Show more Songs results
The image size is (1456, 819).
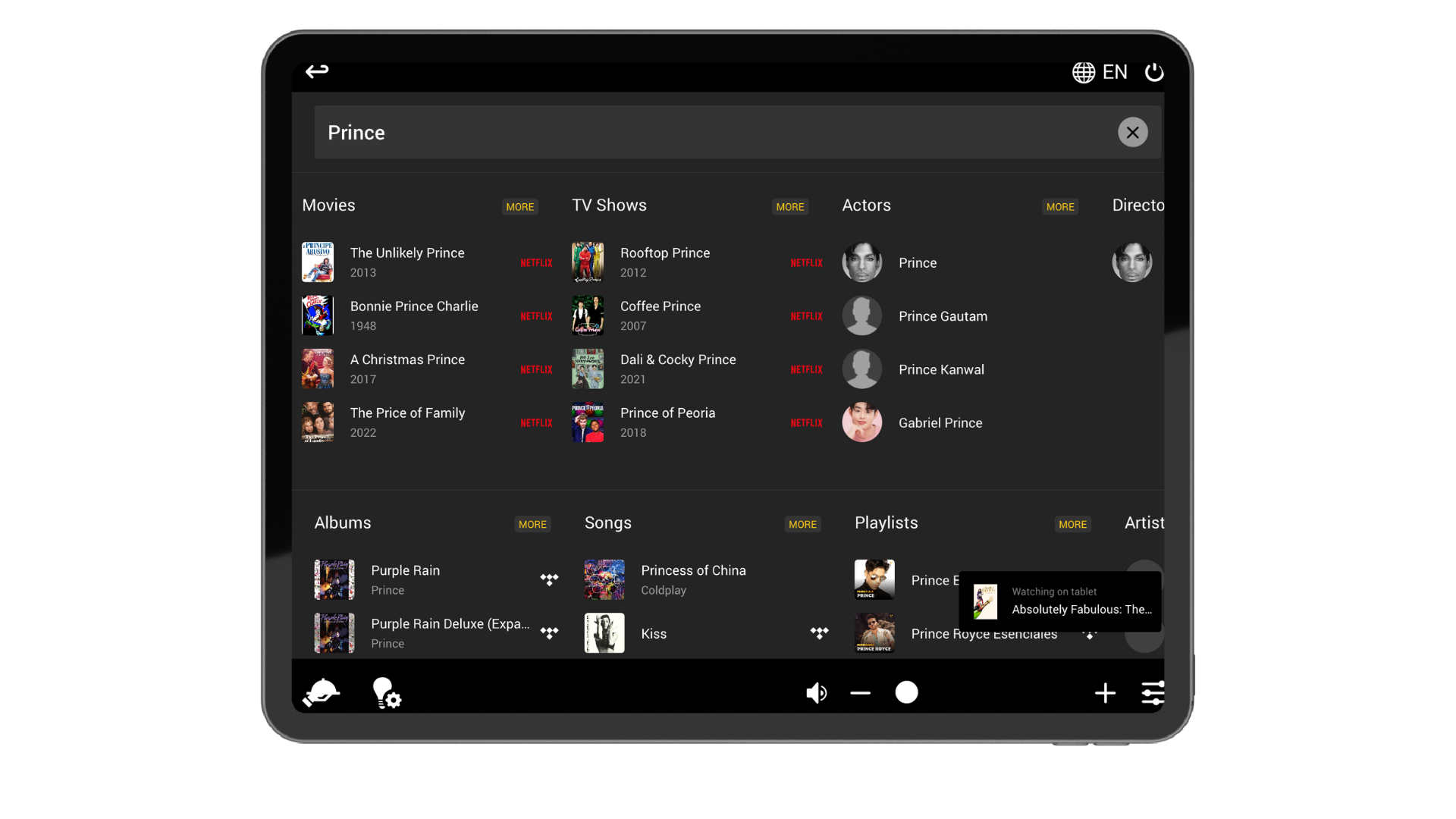(802, 524)
